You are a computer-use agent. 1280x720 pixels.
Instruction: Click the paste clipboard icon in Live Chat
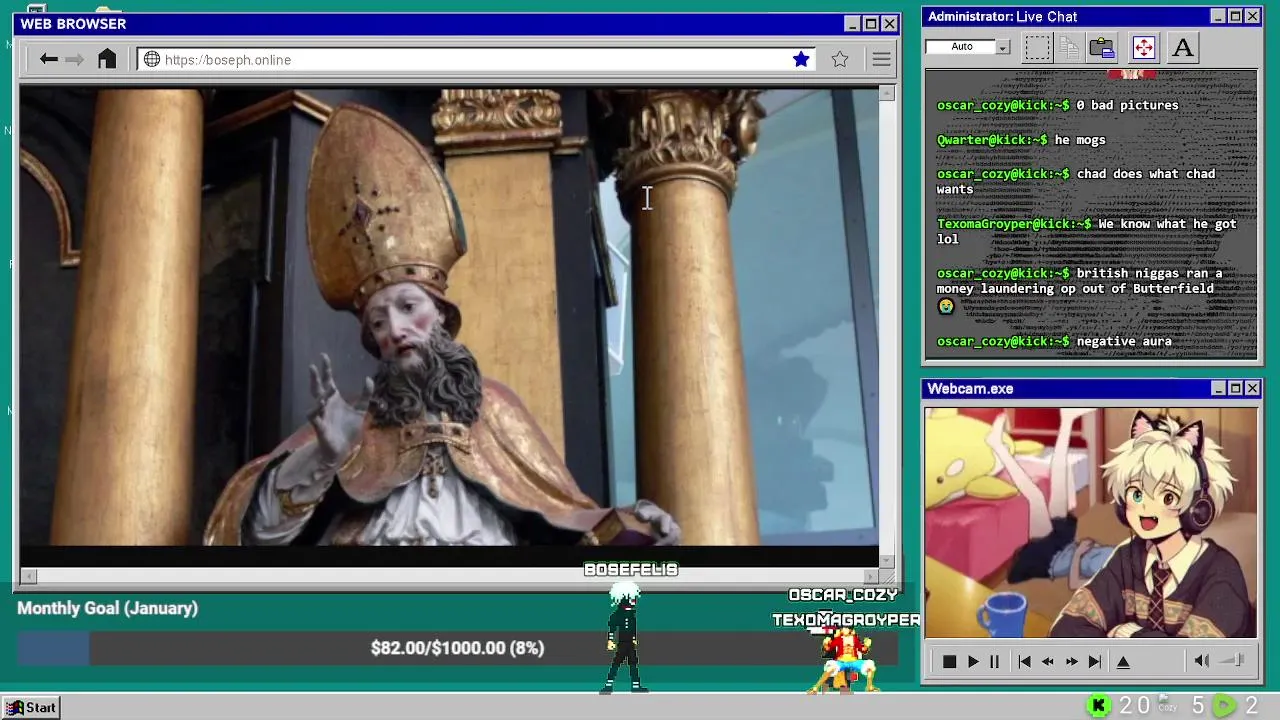[x=1102, y=47]
